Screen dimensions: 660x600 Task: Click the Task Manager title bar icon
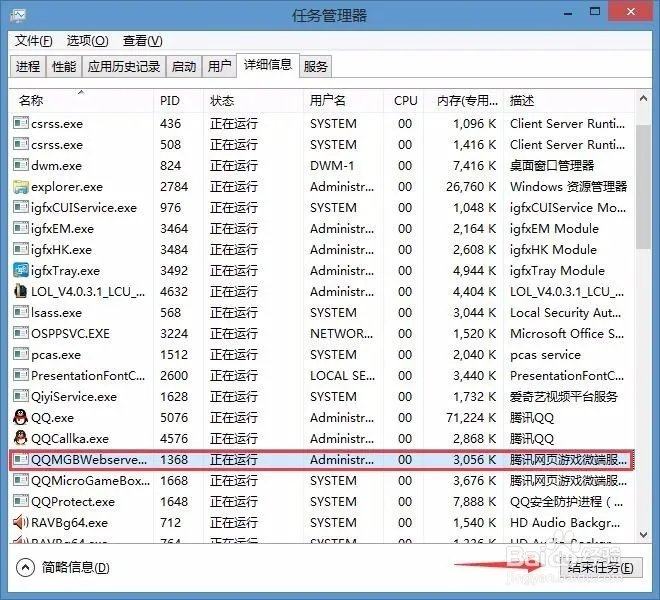click(18, 16)
